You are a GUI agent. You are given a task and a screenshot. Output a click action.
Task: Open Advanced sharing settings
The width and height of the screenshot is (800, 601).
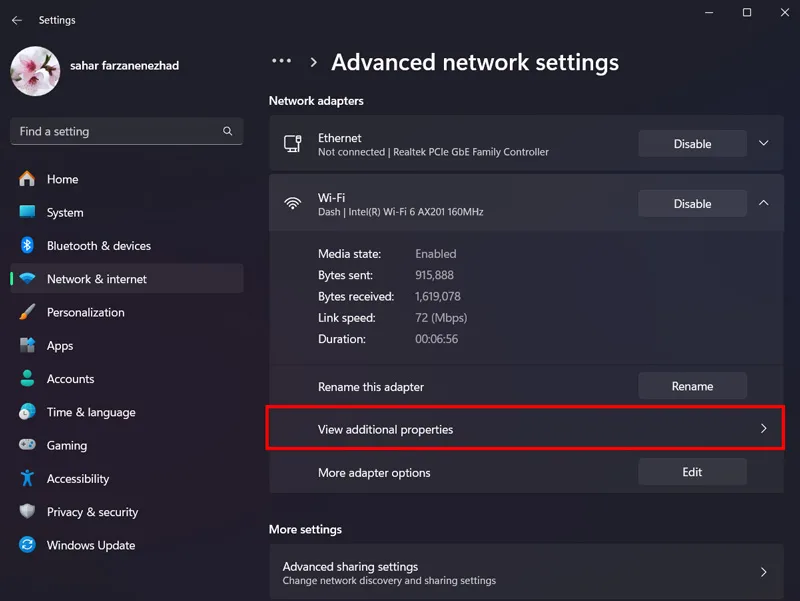tap(526, 572)
